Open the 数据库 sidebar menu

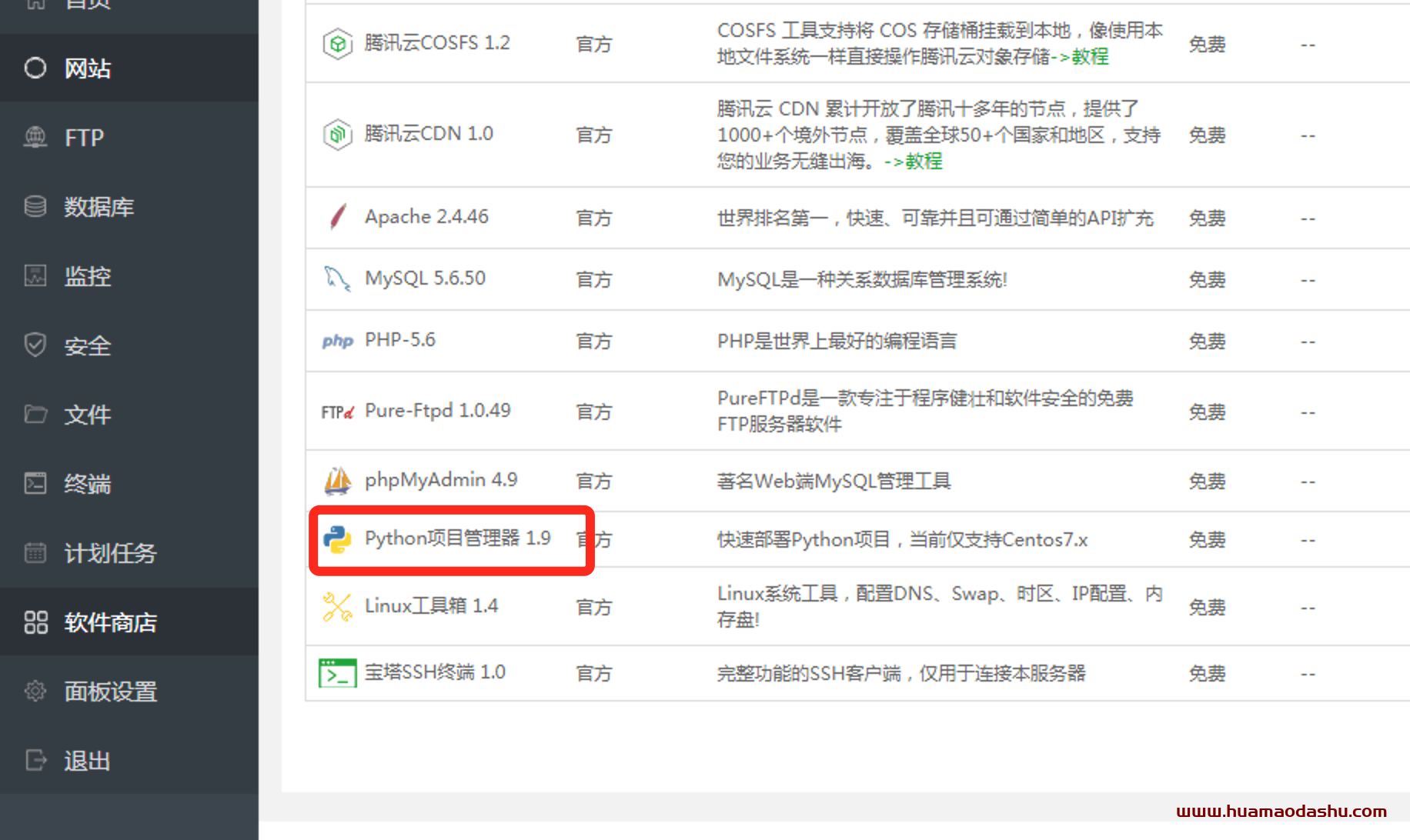click(129, 206)
